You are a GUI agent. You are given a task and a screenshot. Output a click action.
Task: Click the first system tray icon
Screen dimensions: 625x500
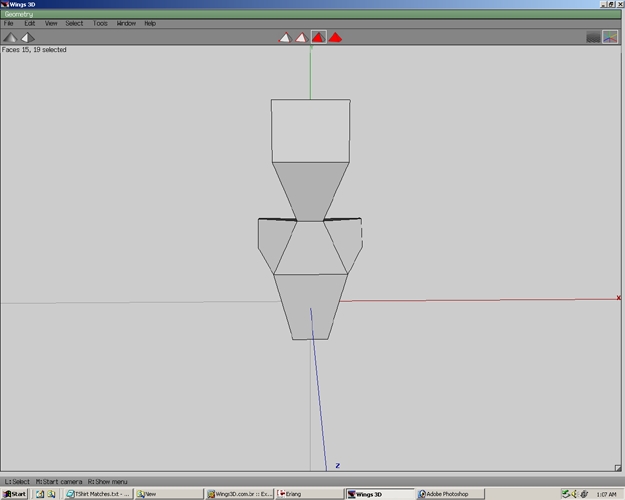(x=565, y=494)
